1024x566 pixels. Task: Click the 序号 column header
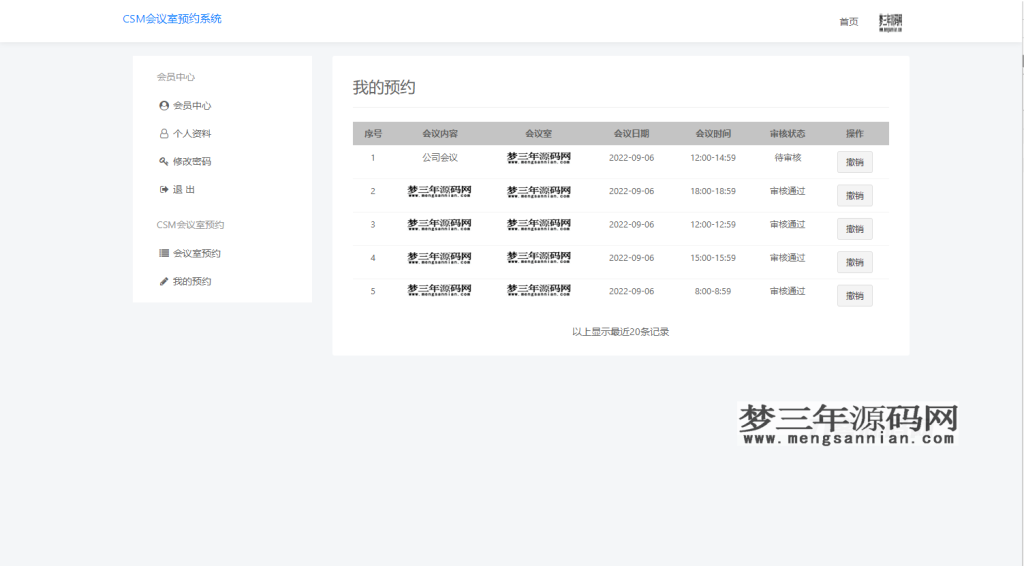click(373, 134)
